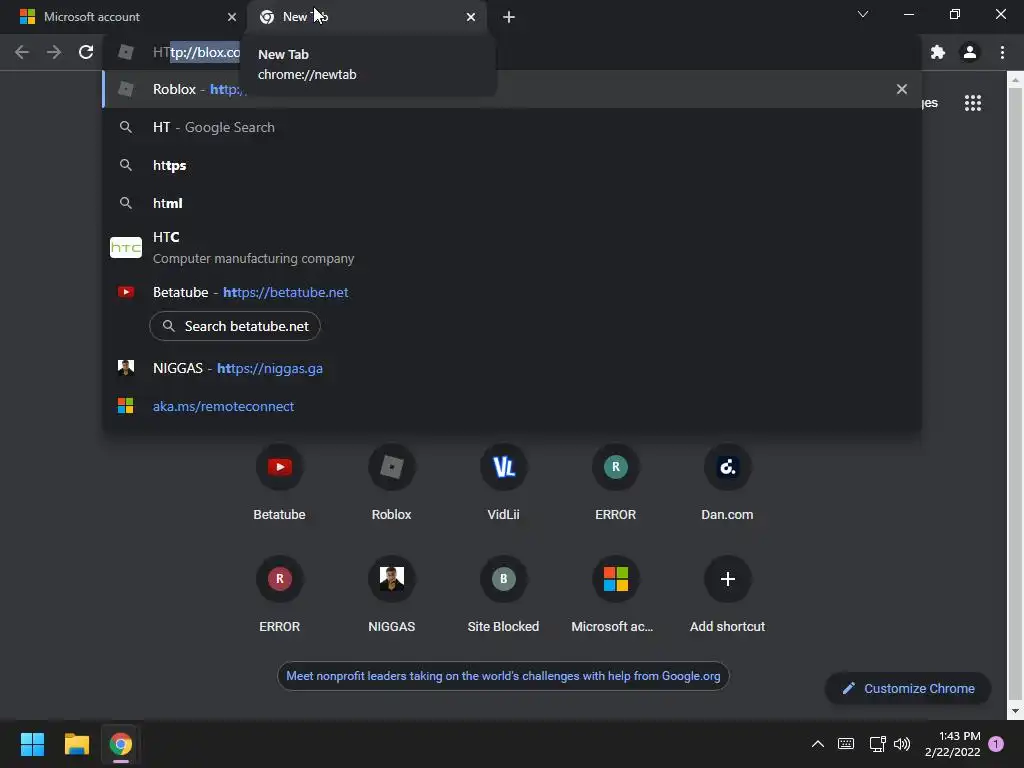Viewport: 1024px width, 768px height.
Task: Open the shortcut tile with photo thumbnail
Action: [x=391, y=594]
